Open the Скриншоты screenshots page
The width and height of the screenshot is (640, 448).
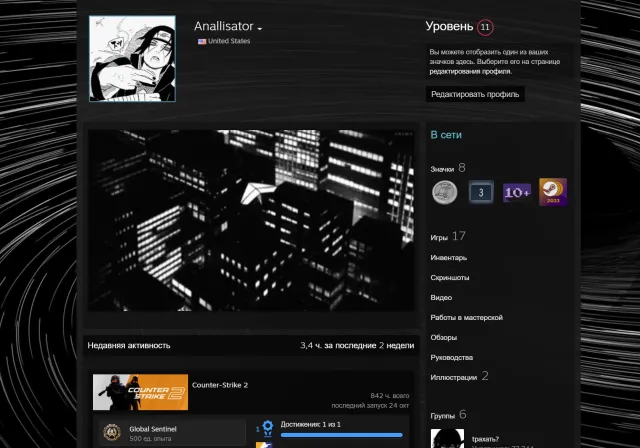[x=450, y=278]
